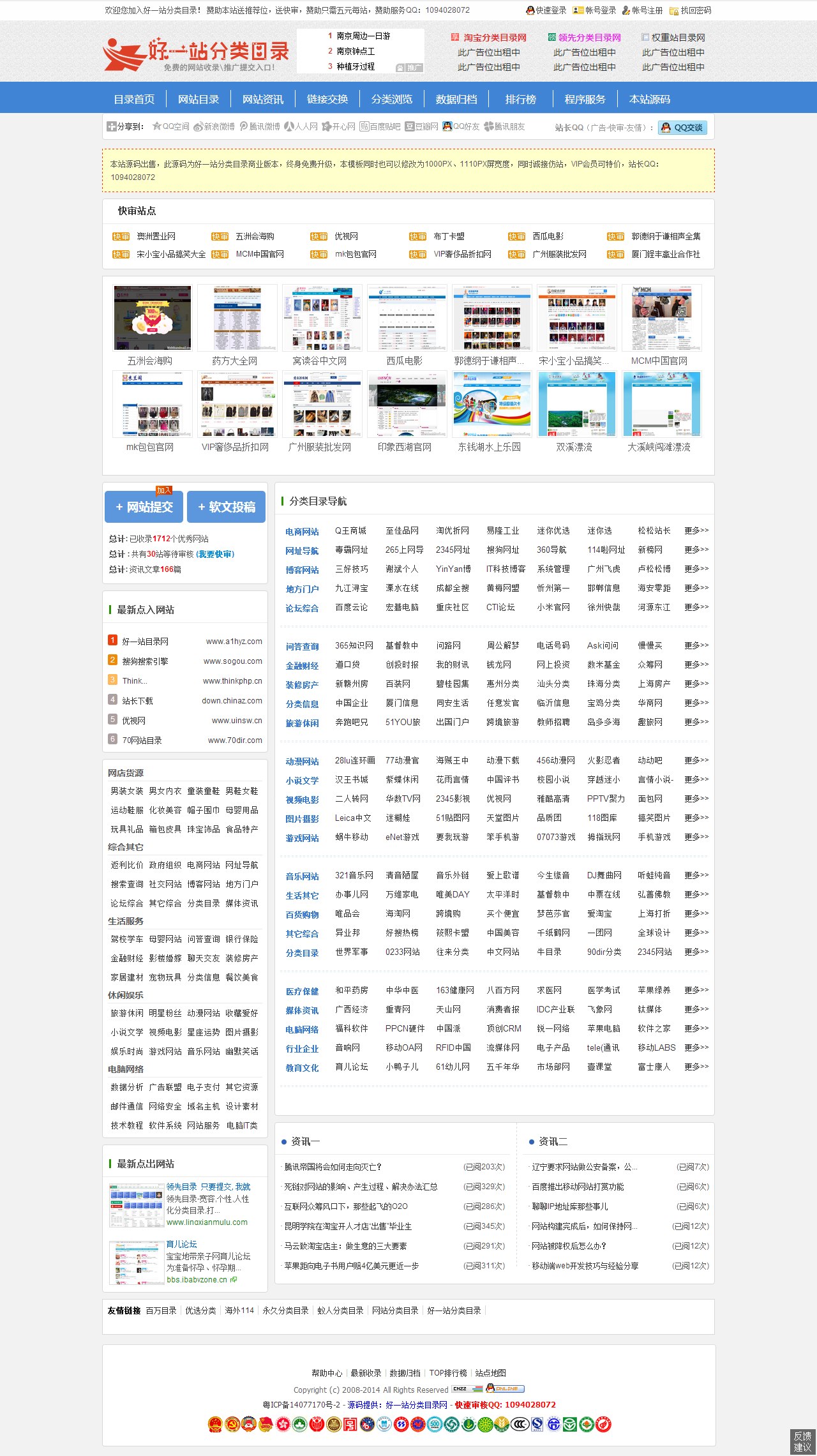This screenshot has height=1456, width=817.
Task: Click the 好一站分类目录 site logo
Action: (196, 54)
